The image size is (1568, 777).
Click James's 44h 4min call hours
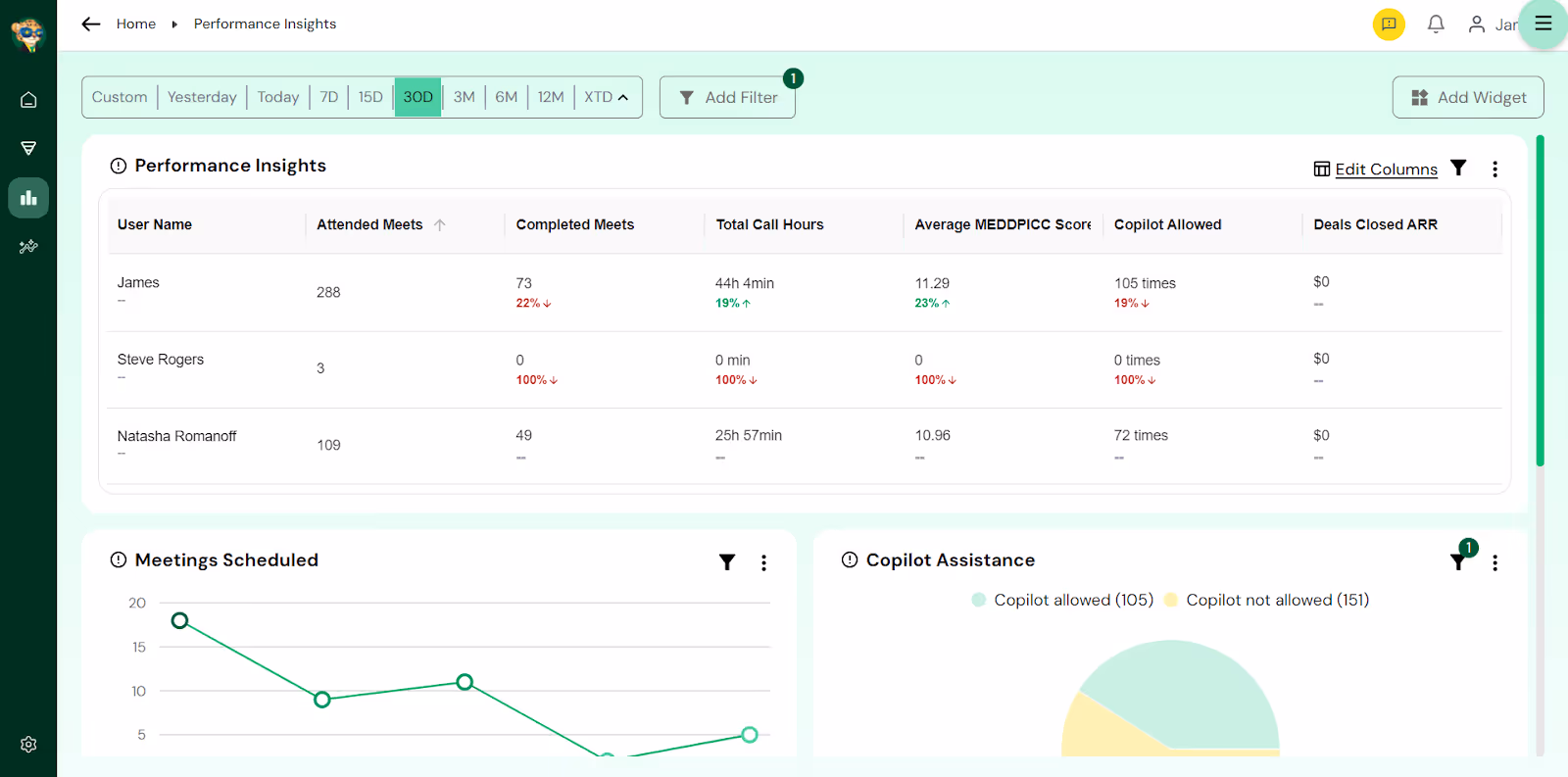coord(745,283)
